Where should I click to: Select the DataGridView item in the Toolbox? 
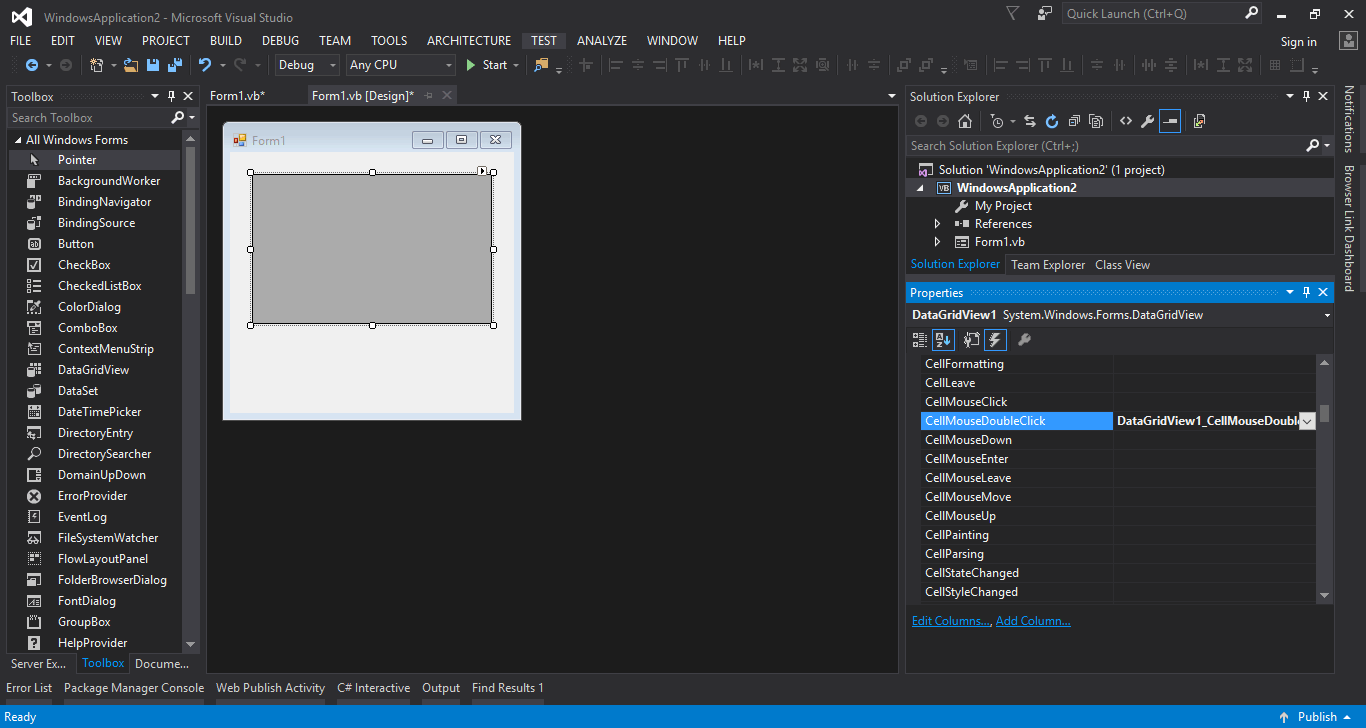[96, 370]
